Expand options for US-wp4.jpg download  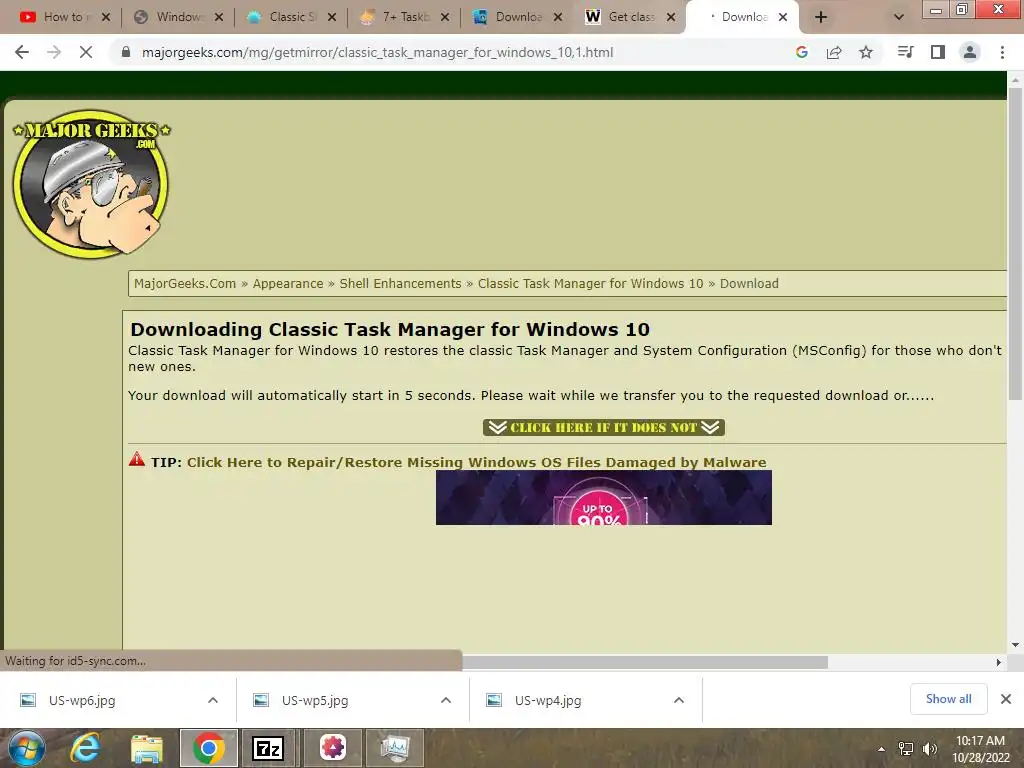pyautogui.click(x=679, y=700)
